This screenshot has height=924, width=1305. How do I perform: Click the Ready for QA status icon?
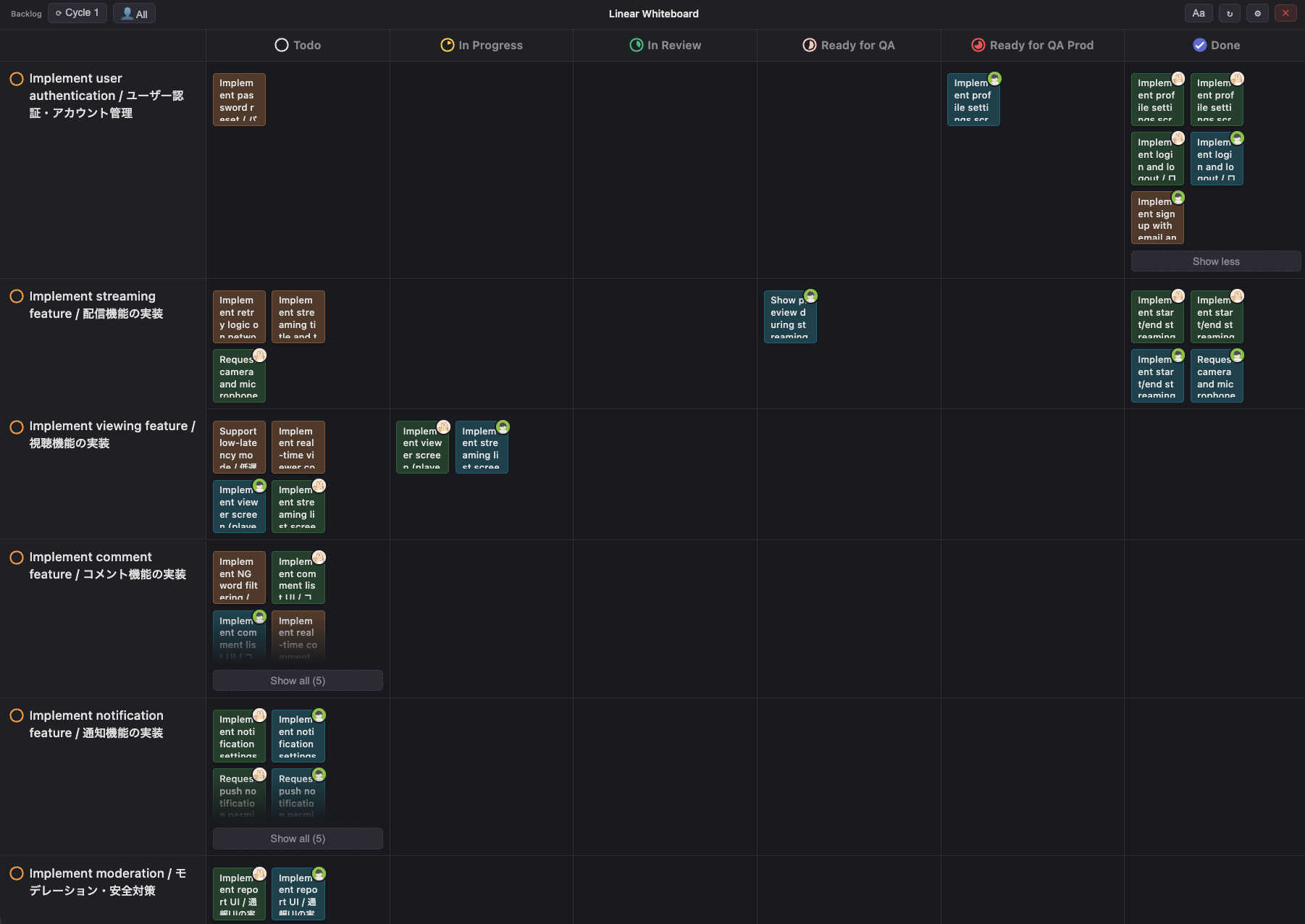point(809,46)
